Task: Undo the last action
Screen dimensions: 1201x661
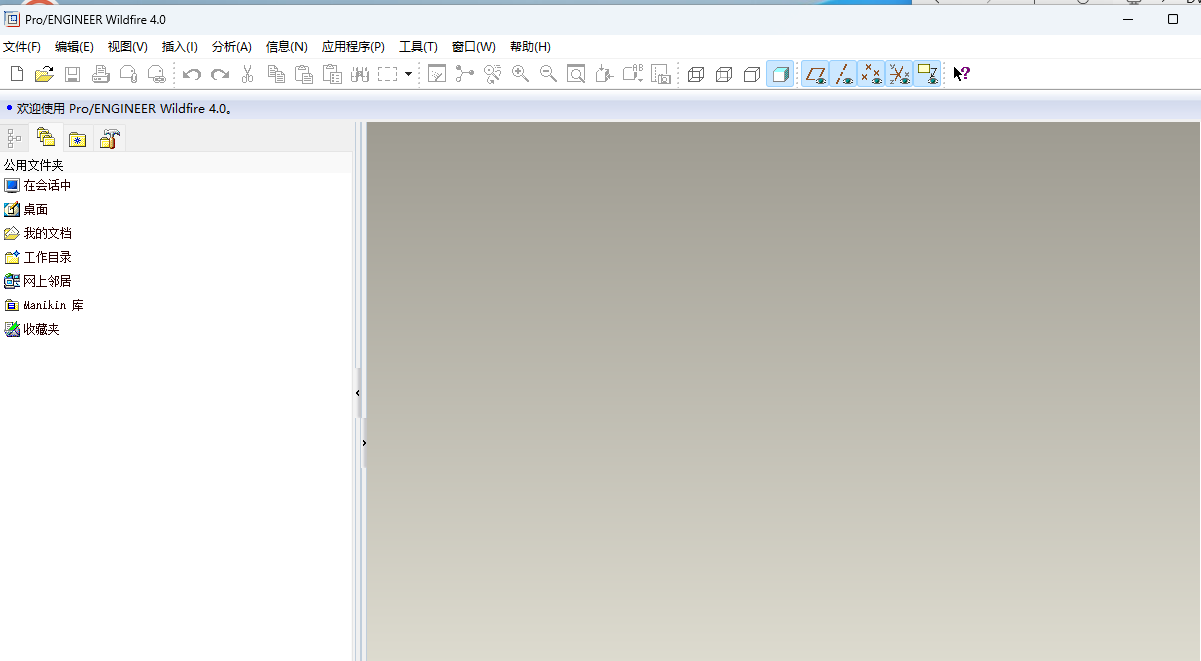Action: (192, 74)
